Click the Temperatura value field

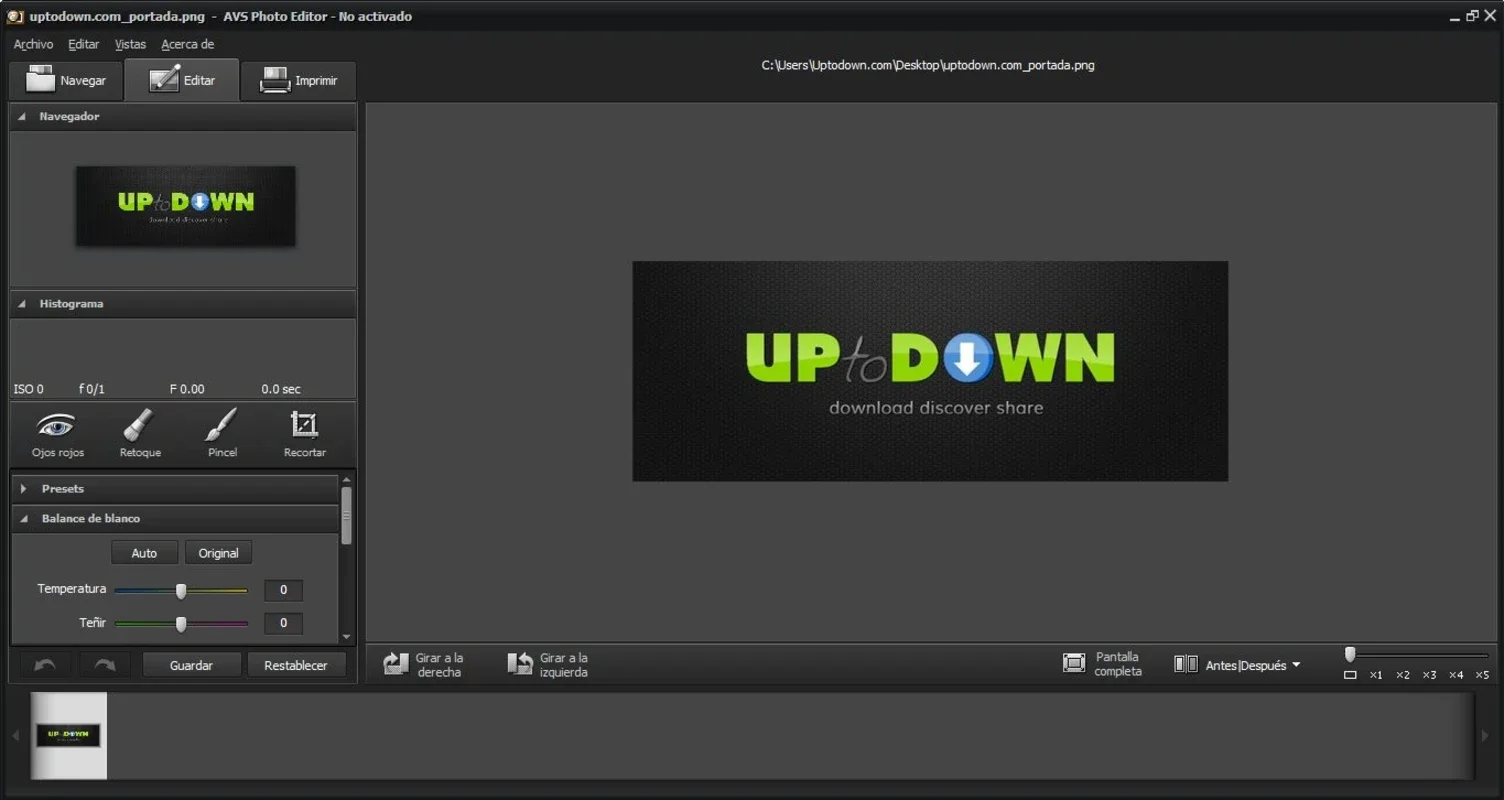pyautogui.click(x=283, y=590)
